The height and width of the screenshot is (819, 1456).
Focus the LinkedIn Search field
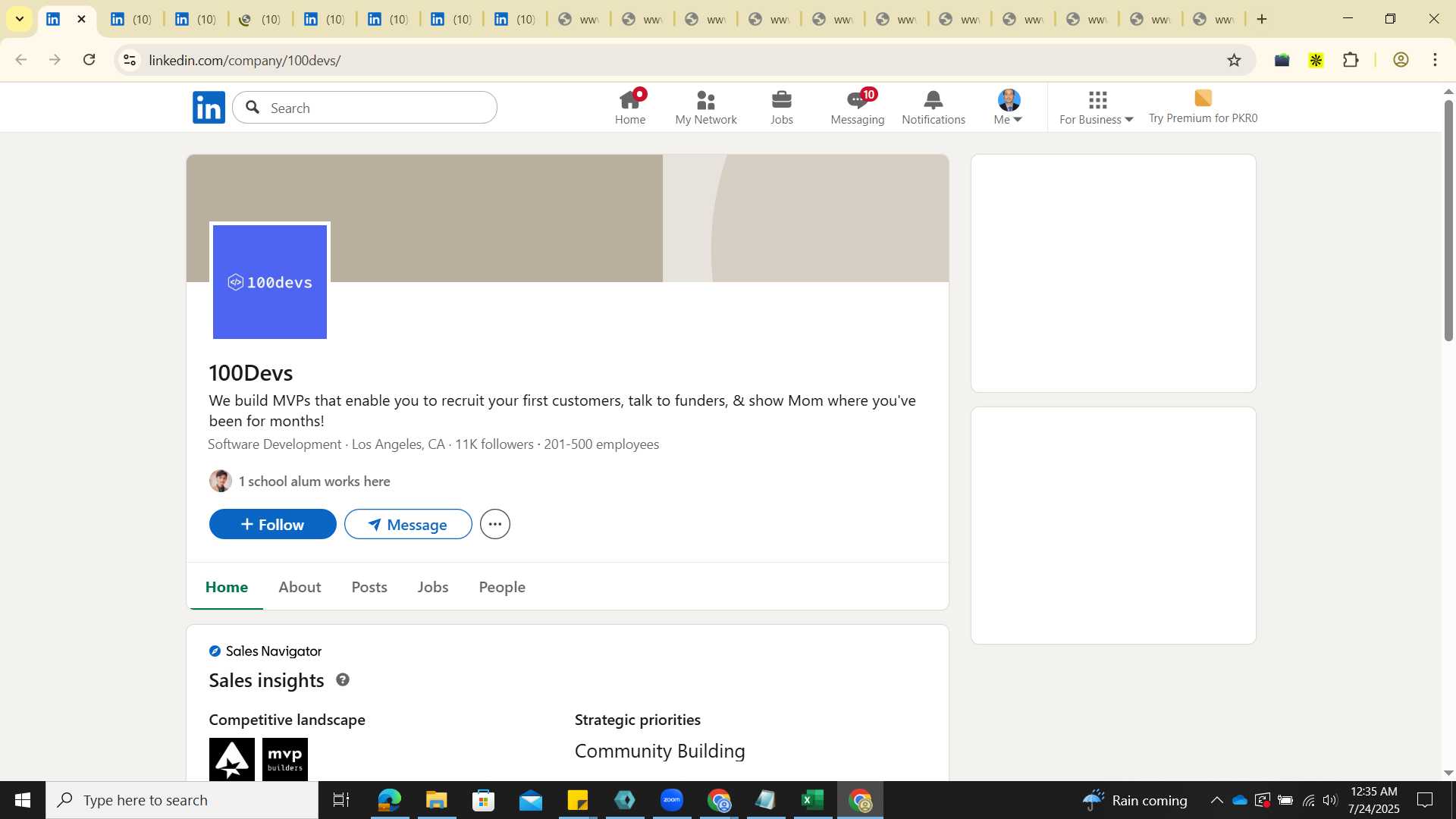(365, 108)
